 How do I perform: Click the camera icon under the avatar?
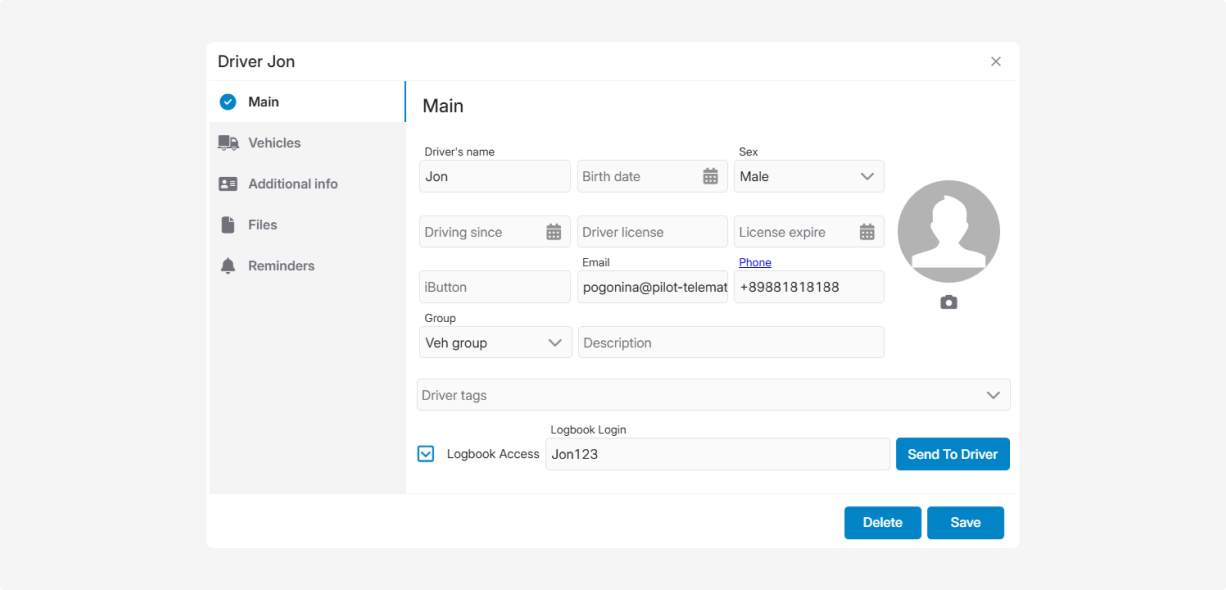948,302
